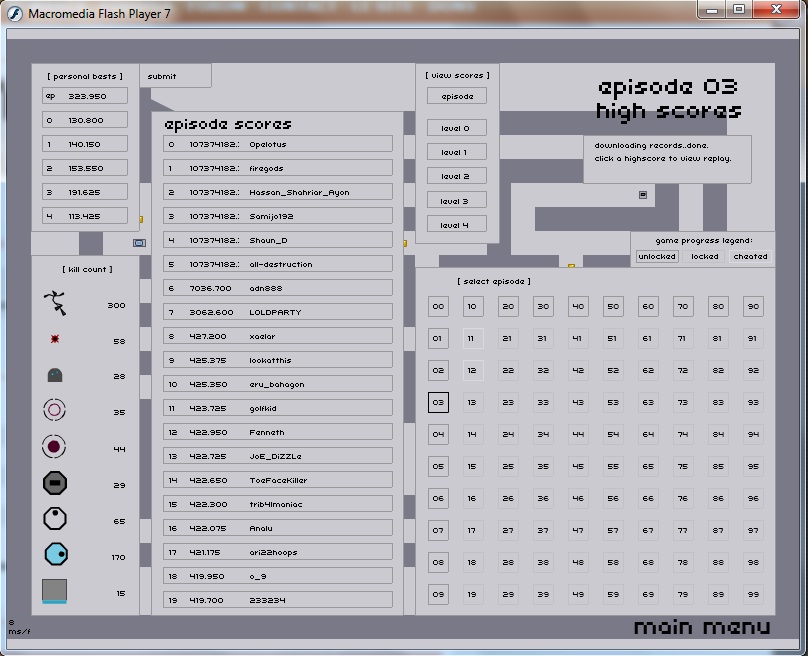
Task: View scores for the whole episode
Action: coord(456,96)
